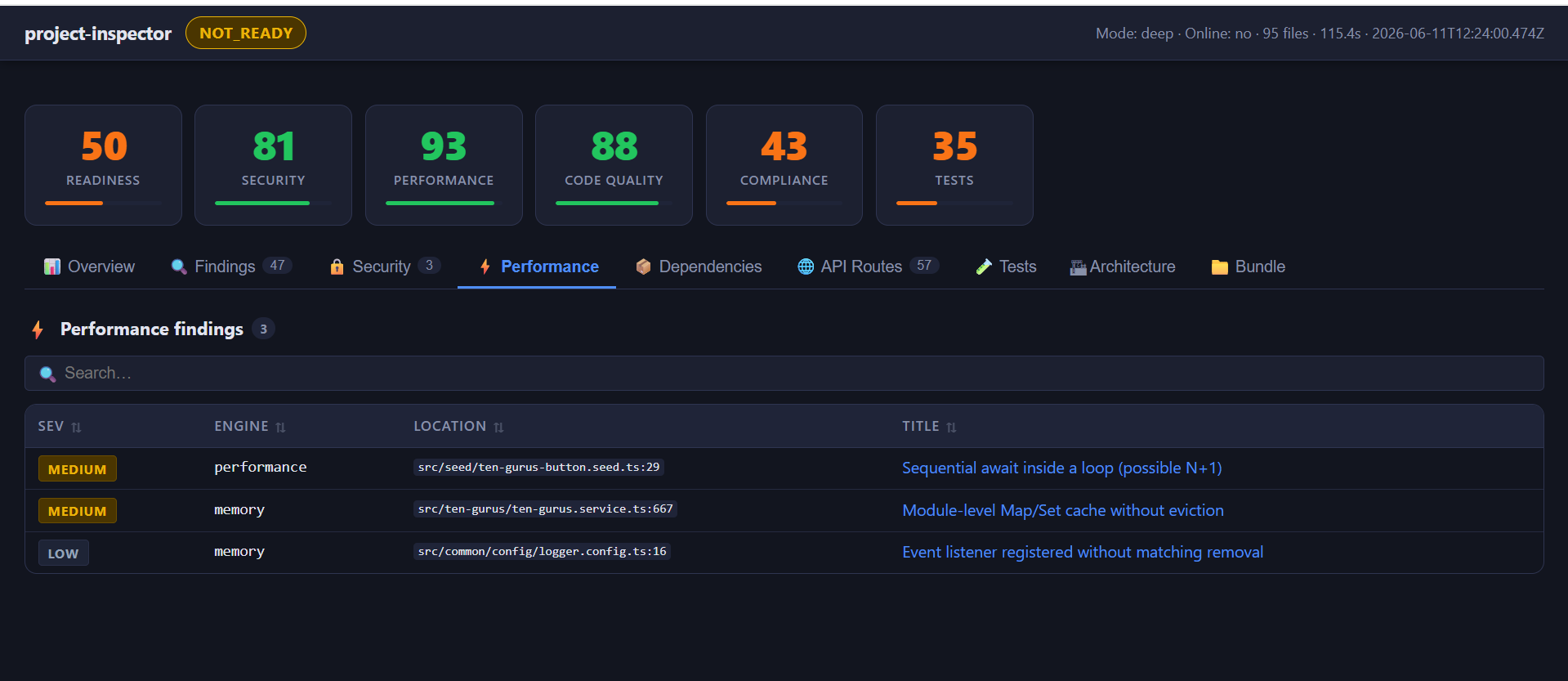Screen dimensions: 1568x681
Task: Click the Code Quality score card 88
Action: coord(614,165)
